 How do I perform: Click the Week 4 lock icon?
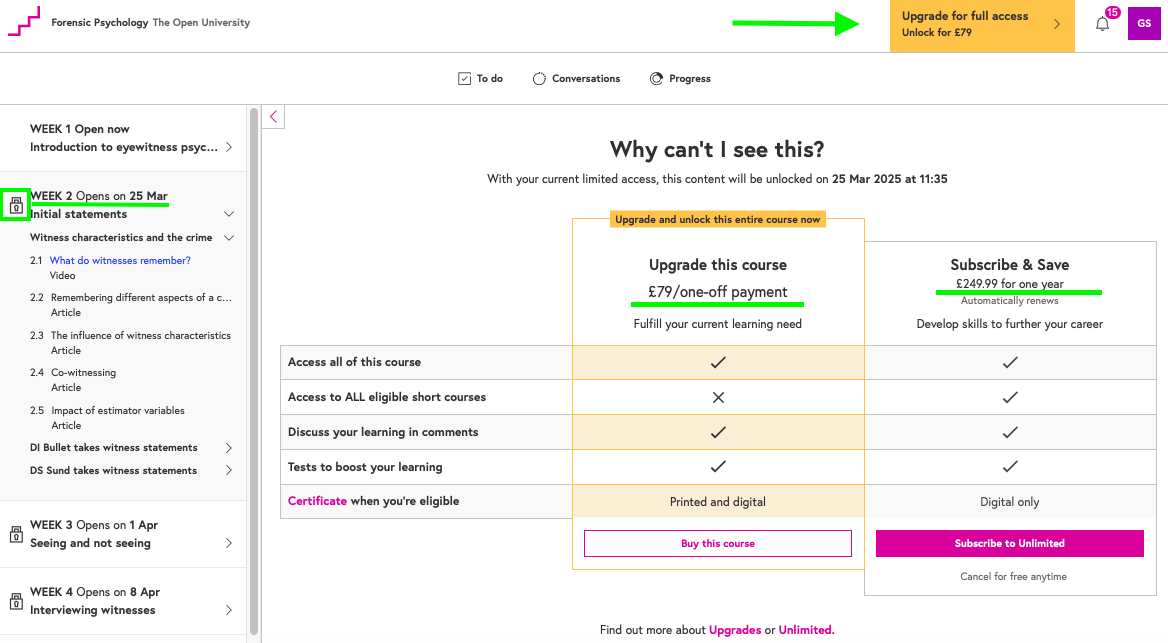(16, 602)
